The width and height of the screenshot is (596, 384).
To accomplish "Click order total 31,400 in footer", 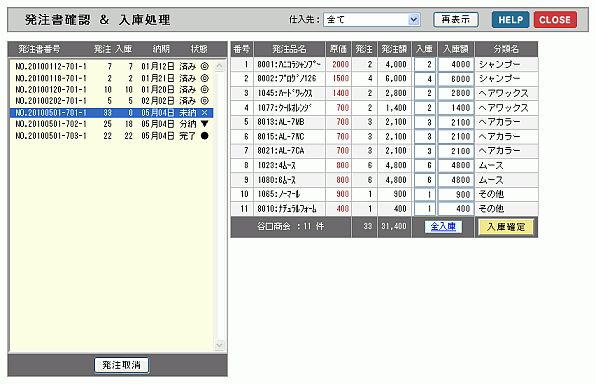I will coord(394,227).
